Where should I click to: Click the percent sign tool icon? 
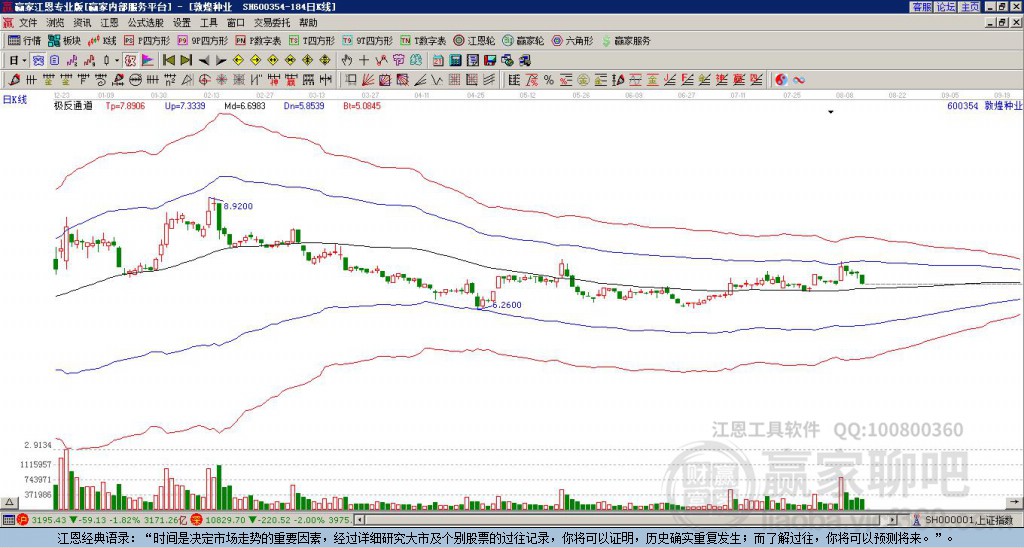[x=549, y=80]
